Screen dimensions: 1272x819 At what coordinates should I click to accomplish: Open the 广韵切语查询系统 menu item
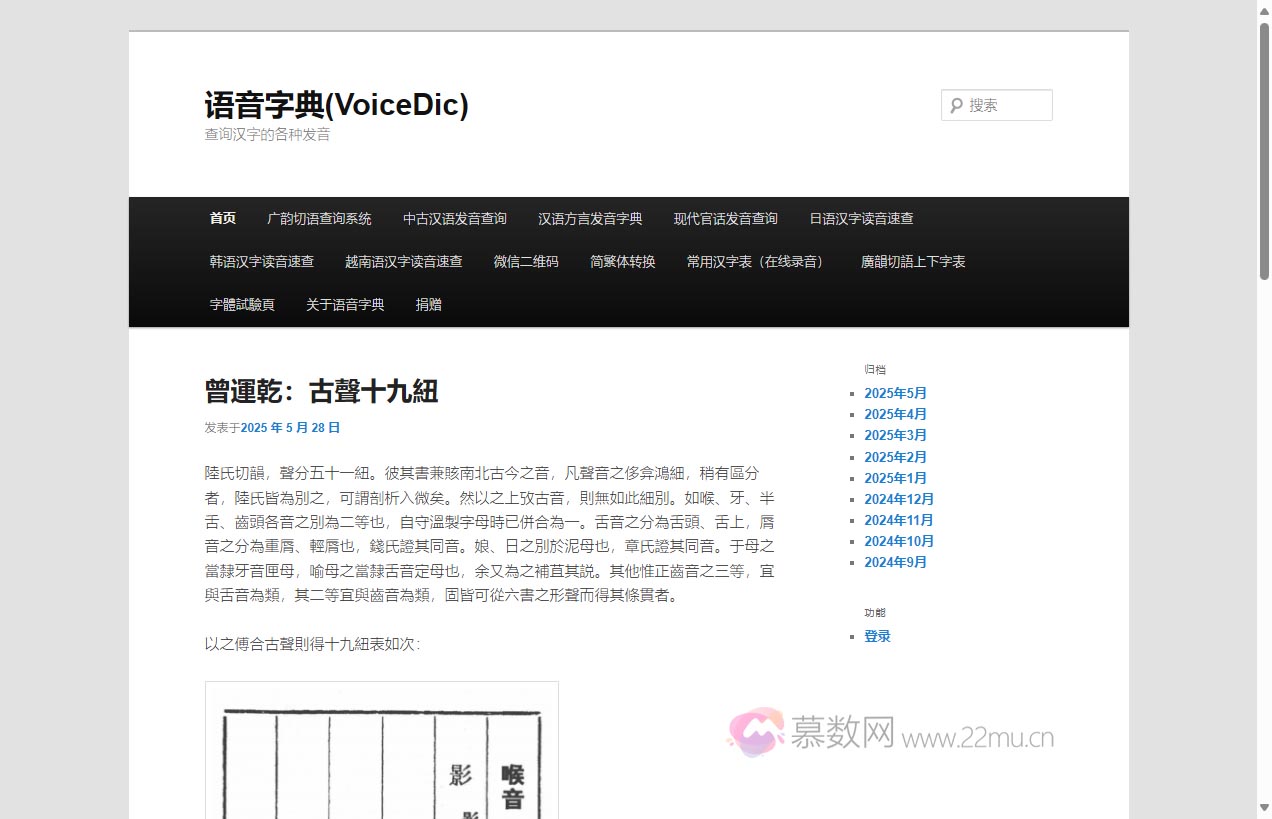318,218
